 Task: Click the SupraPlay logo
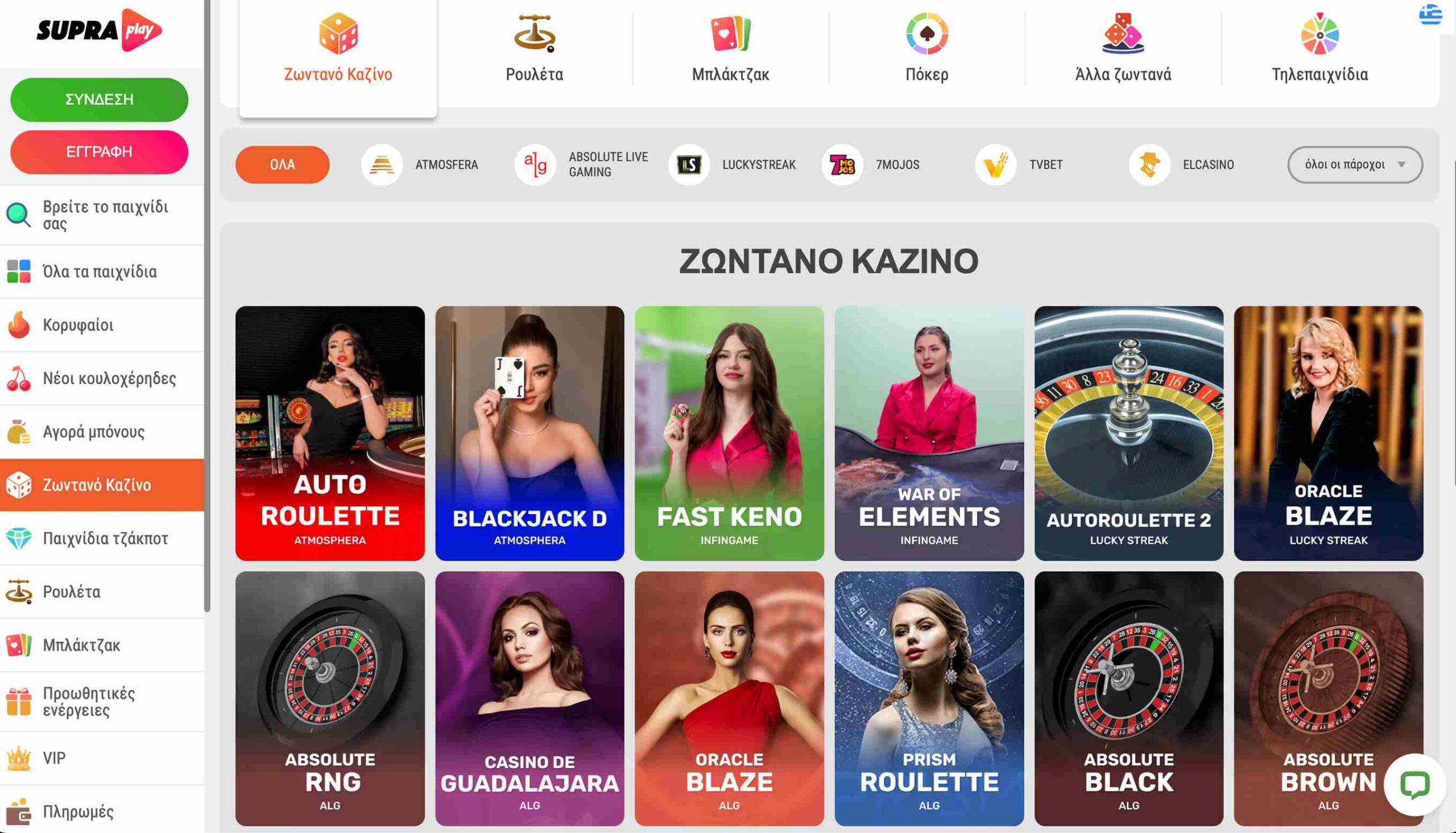[100, 30]
